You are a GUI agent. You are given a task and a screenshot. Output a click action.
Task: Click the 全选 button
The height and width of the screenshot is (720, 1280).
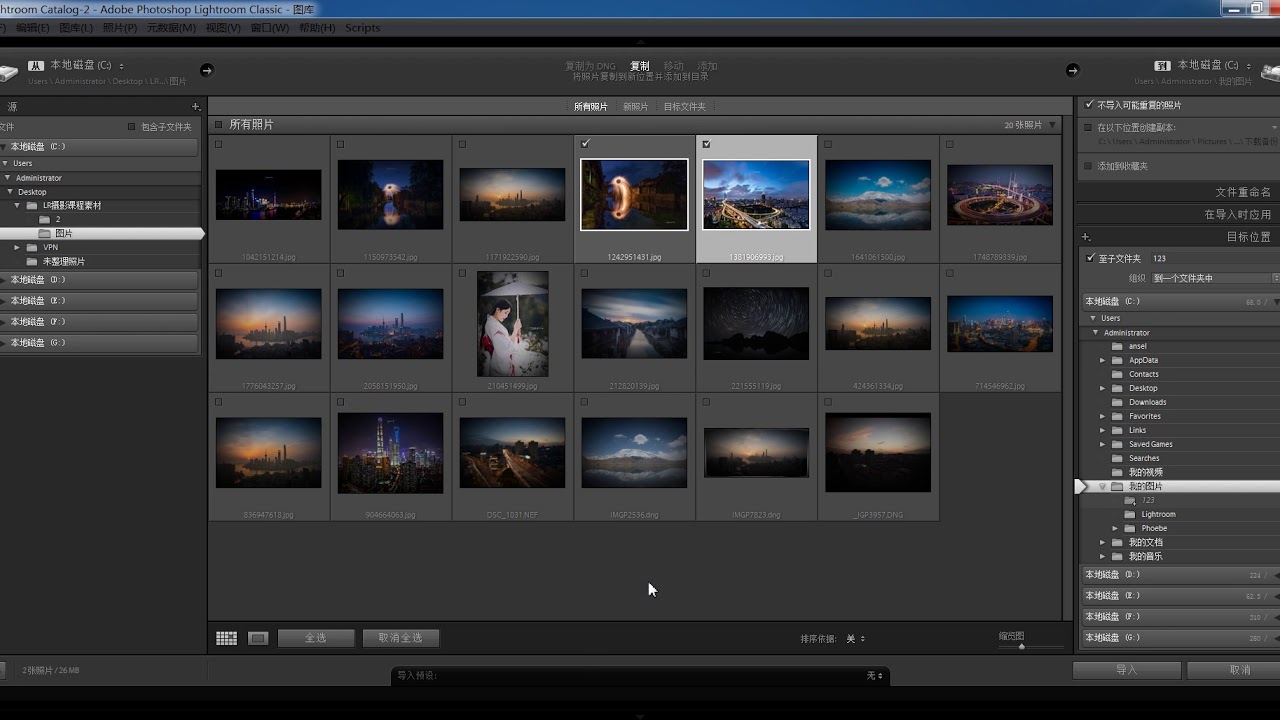coord(316,638)
